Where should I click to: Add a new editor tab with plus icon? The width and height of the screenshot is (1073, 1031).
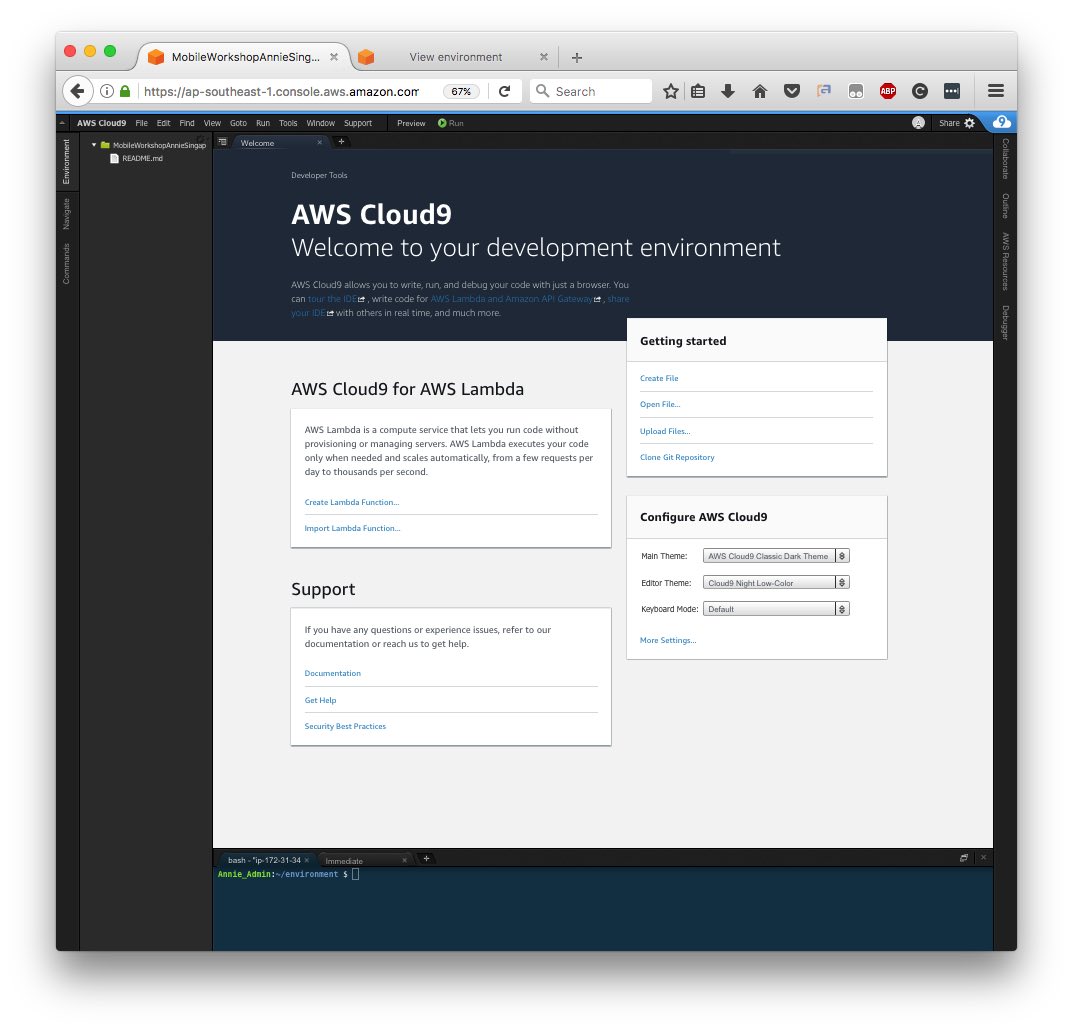coord(341,142)
